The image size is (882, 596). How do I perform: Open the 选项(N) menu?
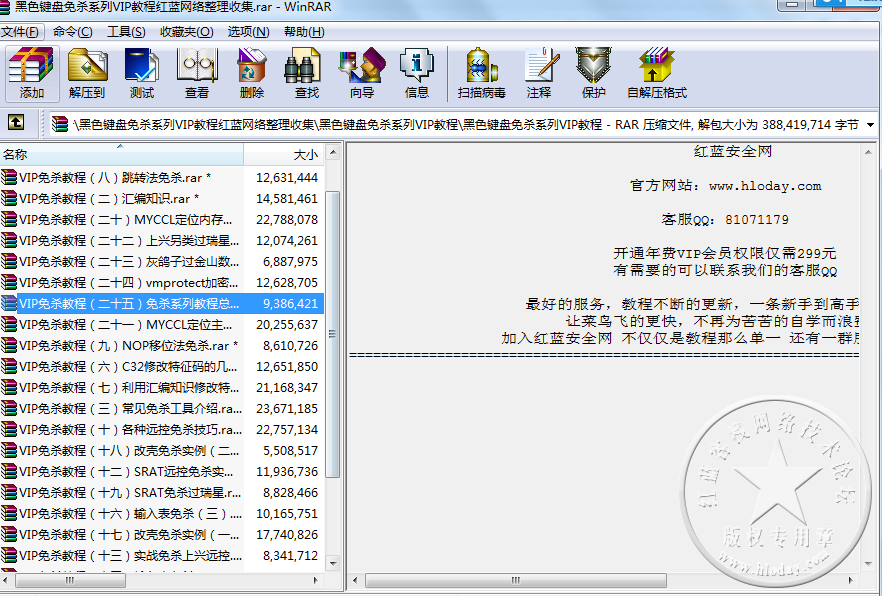pos(248,32)
